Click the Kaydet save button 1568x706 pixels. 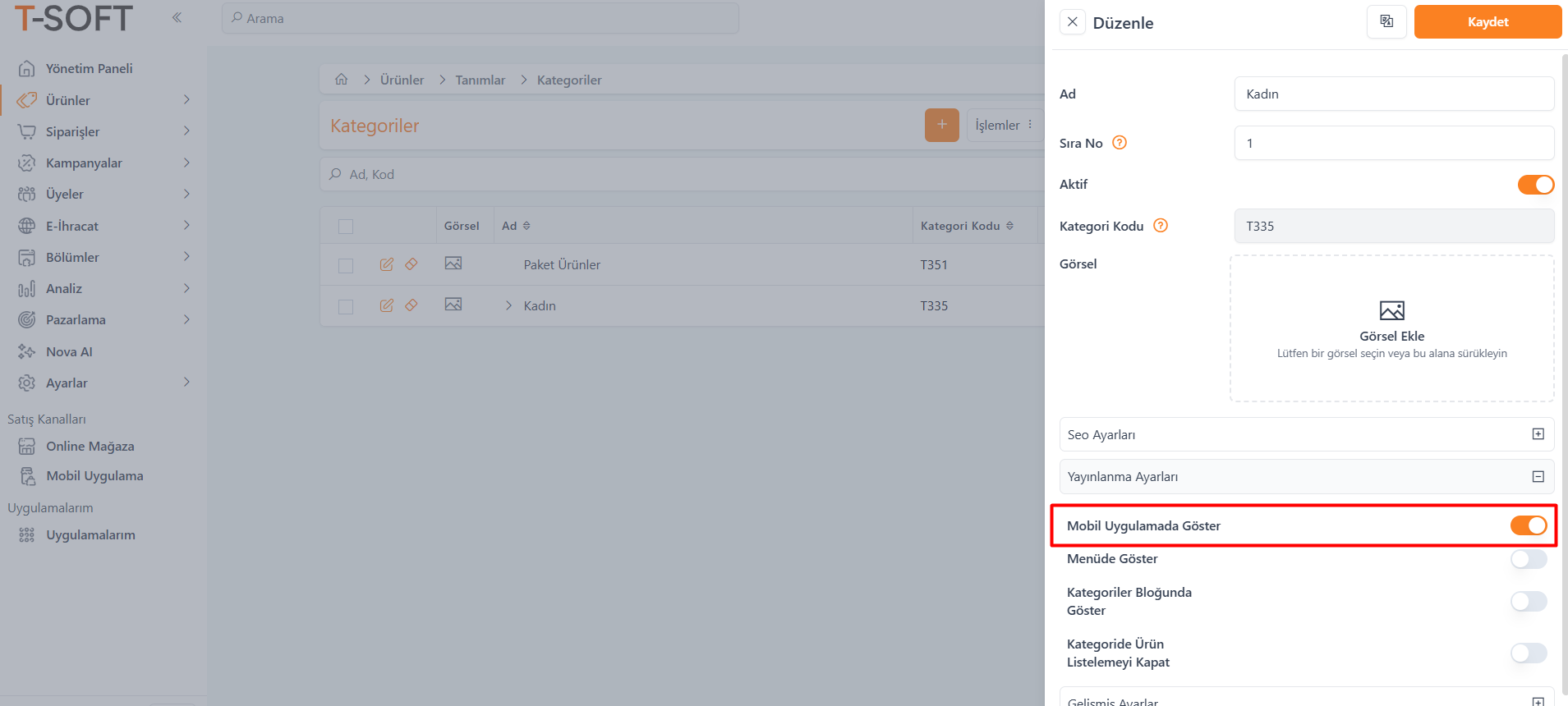pyautogui.click(x=1488, y=21)
